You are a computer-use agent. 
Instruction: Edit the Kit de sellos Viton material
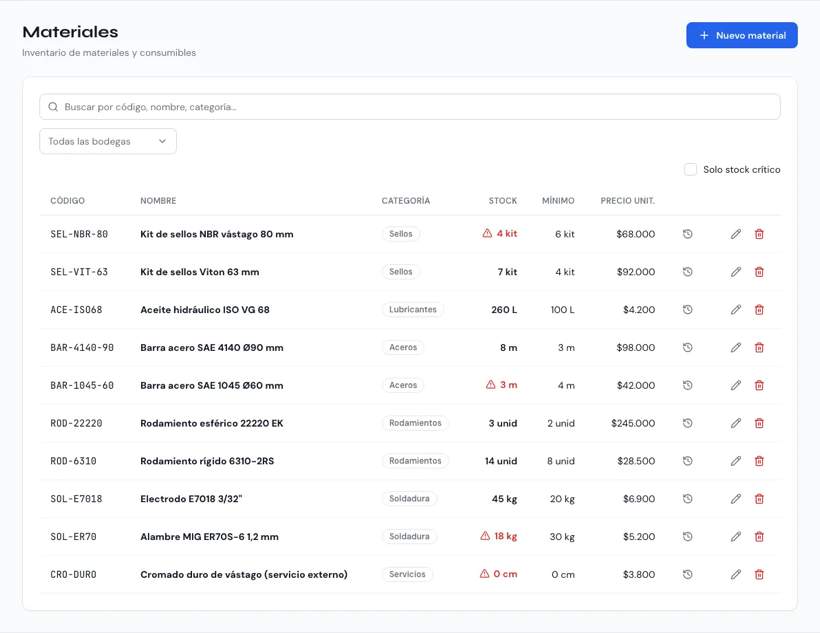point(736,272)
